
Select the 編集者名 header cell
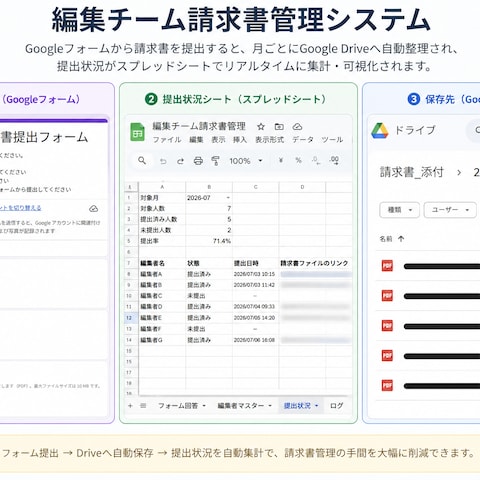click(x=162, y=263)
